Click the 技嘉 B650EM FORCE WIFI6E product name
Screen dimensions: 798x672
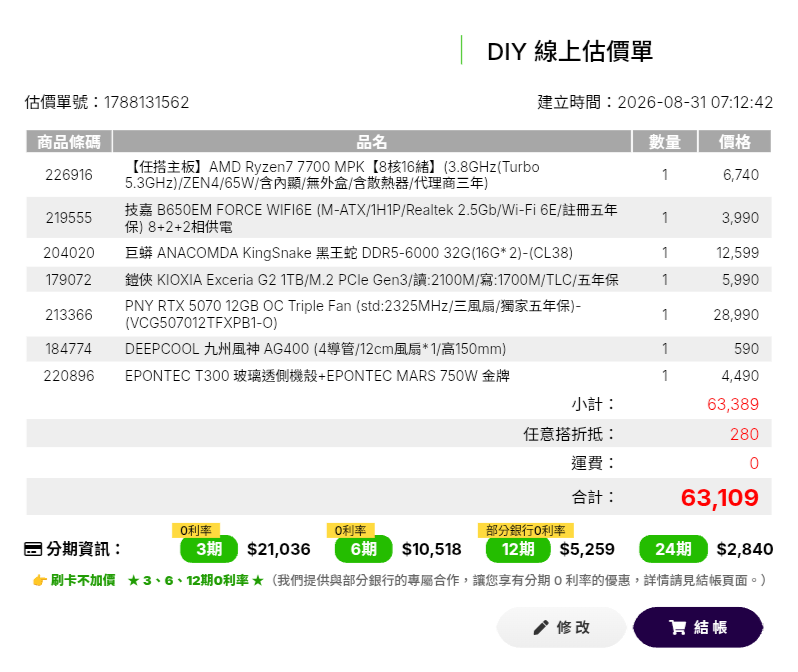tap(371, 218)
